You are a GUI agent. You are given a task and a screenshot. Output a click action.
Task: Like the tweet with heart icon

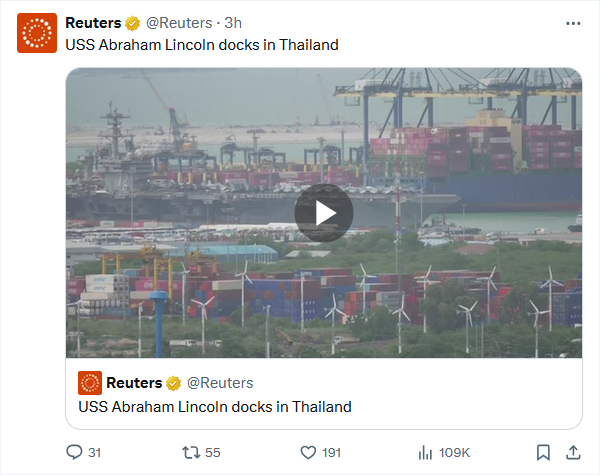[308, 452]
